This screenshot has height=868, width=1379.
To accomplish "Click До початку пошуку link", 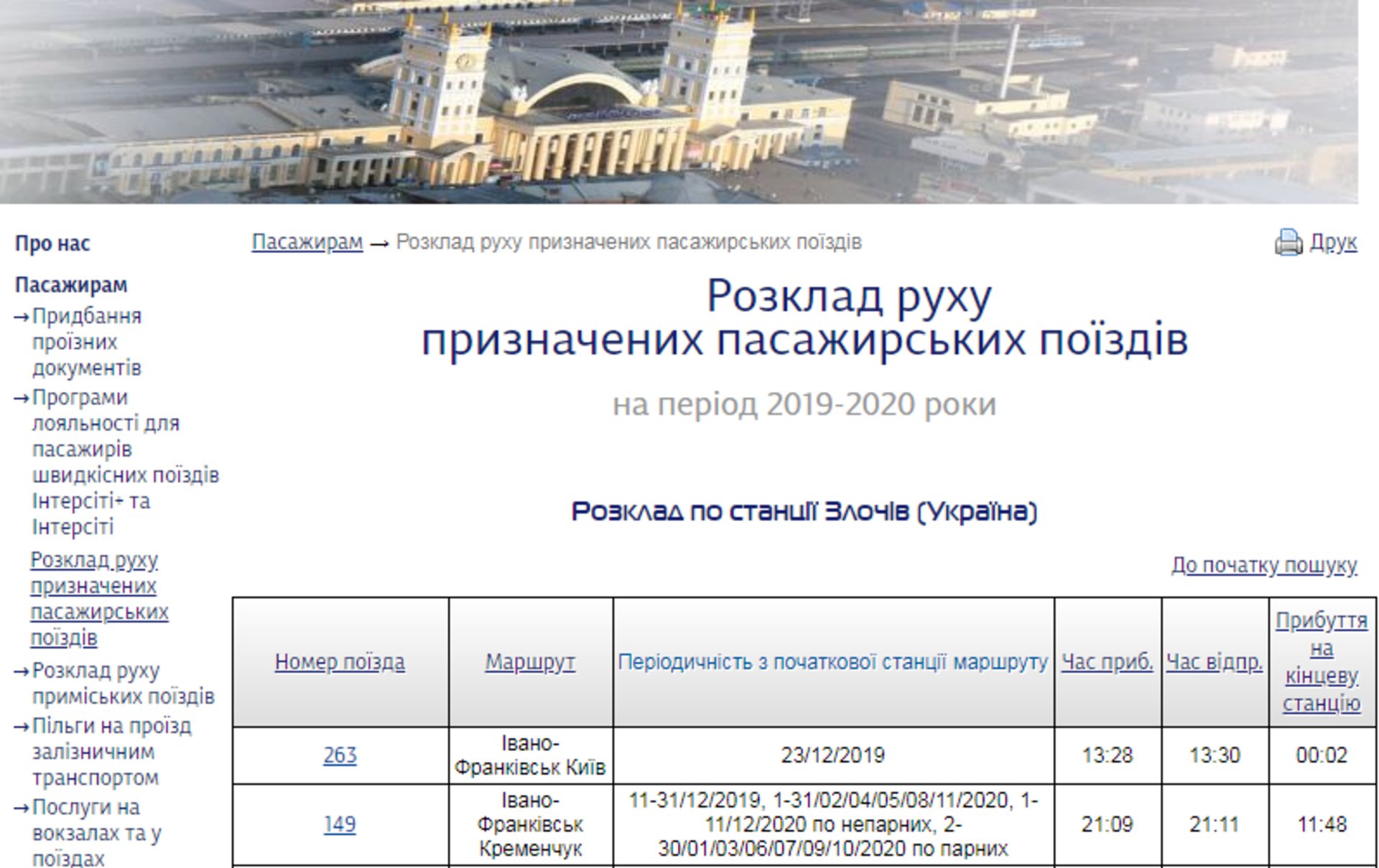I will pyautogui.click(x=1264, y=565).
